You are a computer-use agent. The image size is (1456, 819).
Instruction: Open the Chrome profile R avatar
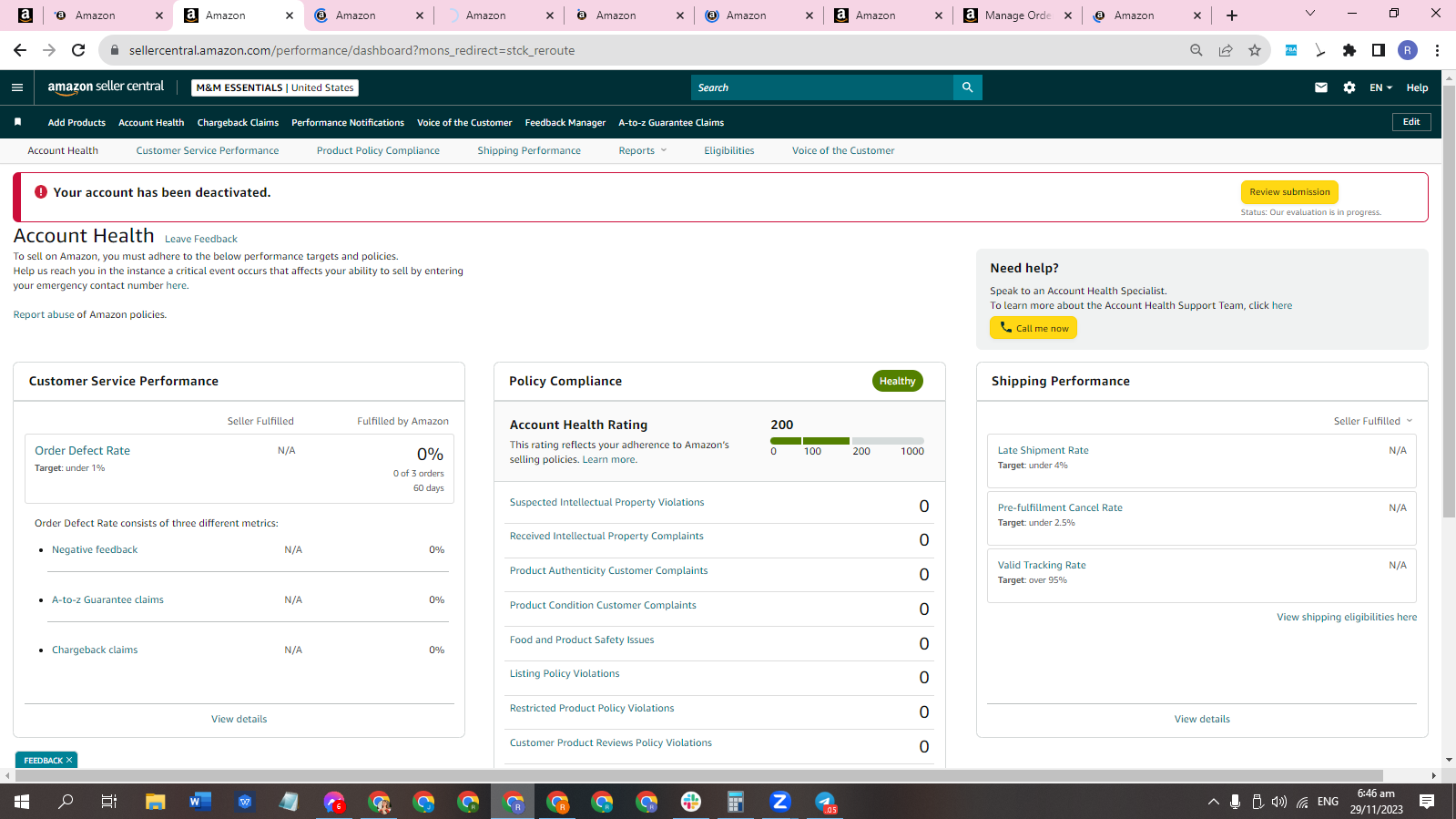click(1408, 50)
